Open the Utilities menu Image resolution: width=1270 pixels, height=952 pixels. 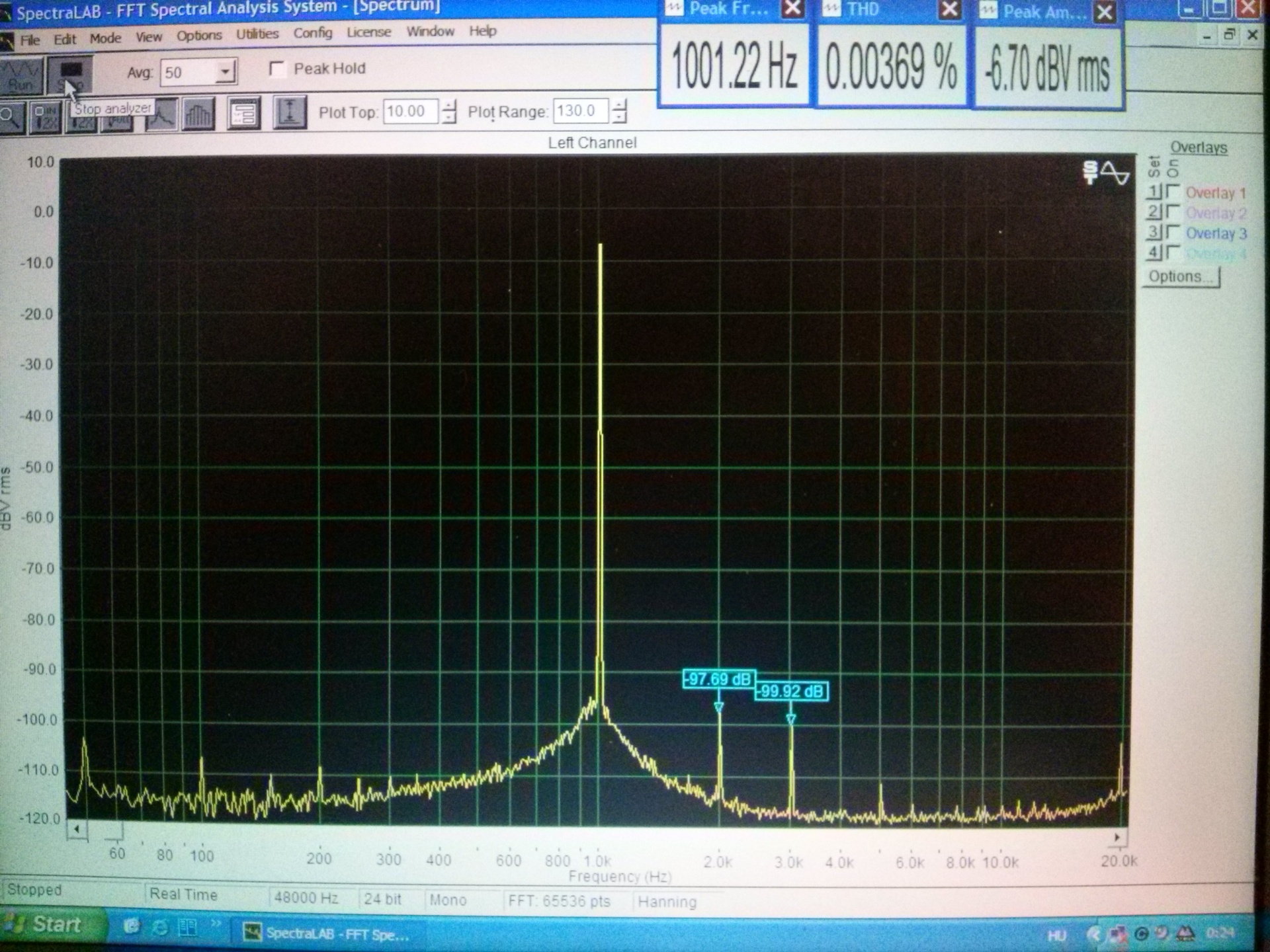click(257, 34)
